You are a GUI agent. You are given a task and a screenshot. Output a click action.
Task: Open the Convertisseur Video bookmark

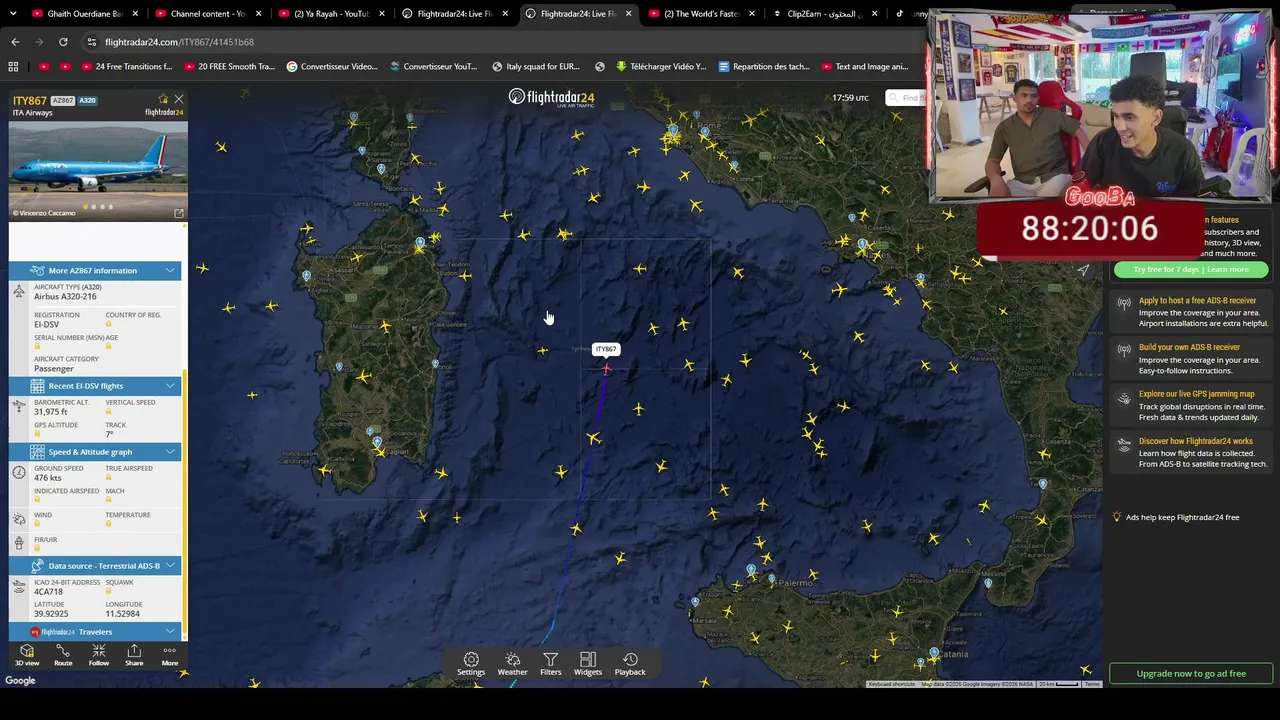[332, 67]
